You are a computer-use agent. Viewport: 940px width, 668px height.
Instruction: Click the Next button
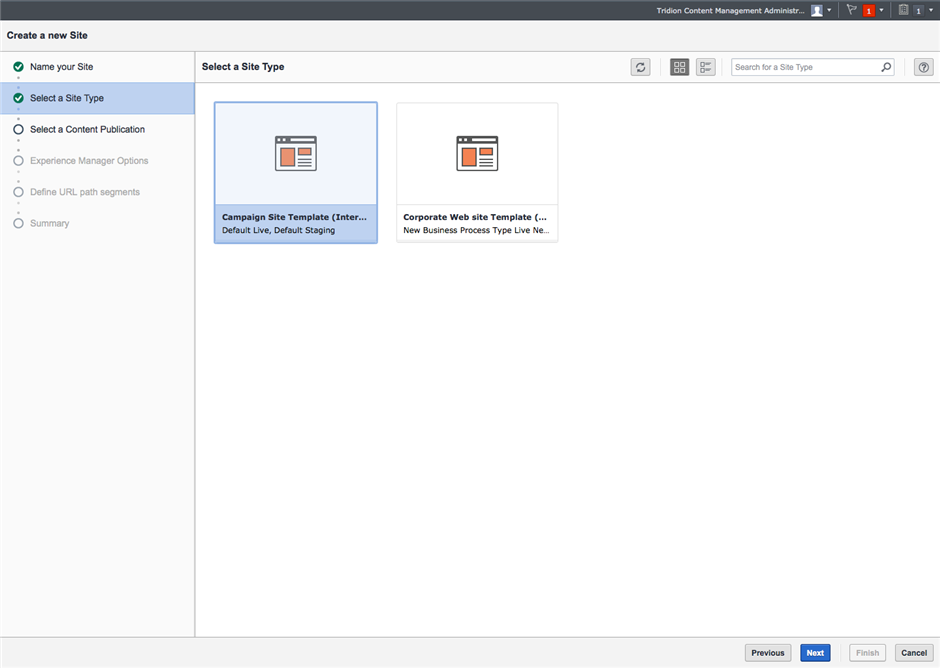[x=815, y=653]
